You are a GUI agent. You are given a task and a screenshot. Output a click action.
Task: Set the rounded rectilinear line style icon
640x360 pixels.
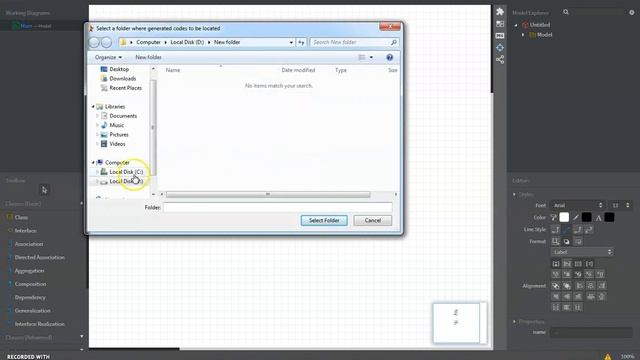(x=578, y=230)
